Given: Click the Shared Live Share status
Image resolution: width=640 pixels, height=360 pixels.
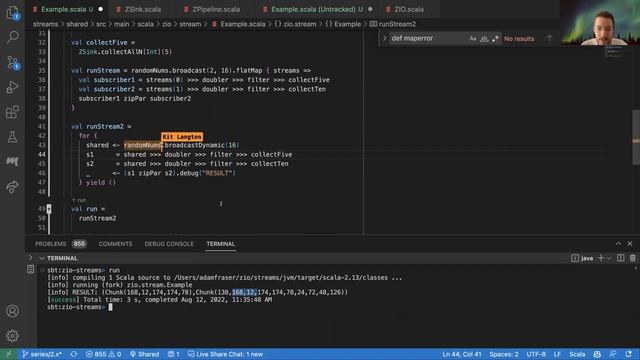Looking at the screenshot, I should tap(144, 354).
